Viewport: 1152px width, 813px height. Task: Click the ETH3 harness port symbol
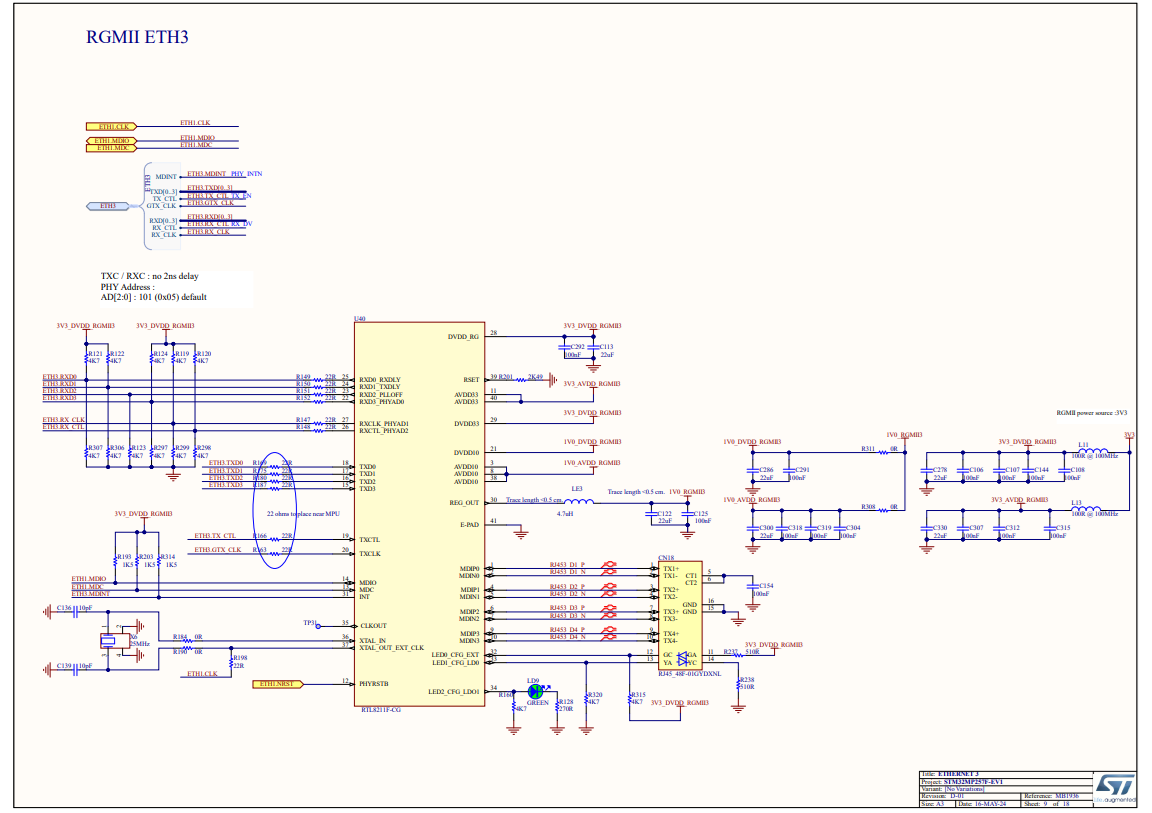109,206
